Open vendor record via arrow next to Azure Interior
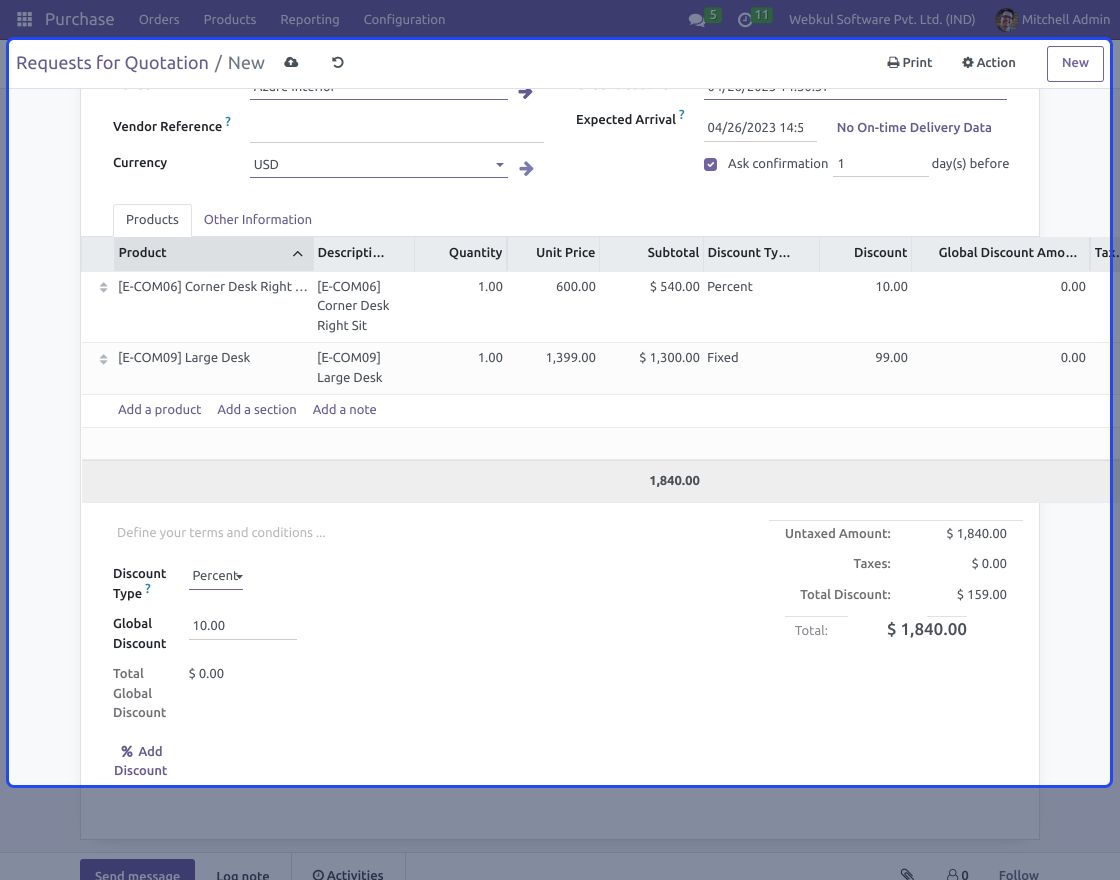 (x=525, y=93)
